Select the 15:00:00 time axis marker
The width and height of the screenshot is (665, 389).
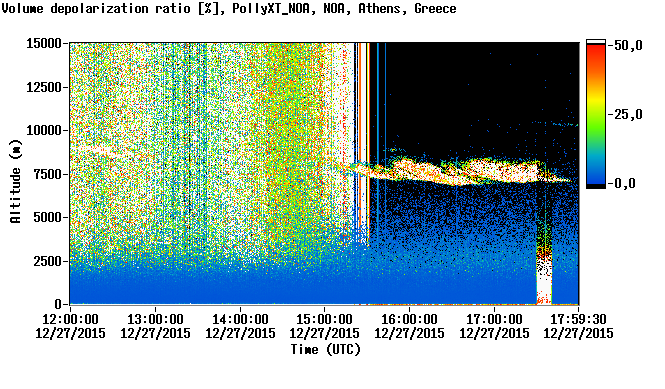pyautogui.click(x=325, y=326)
